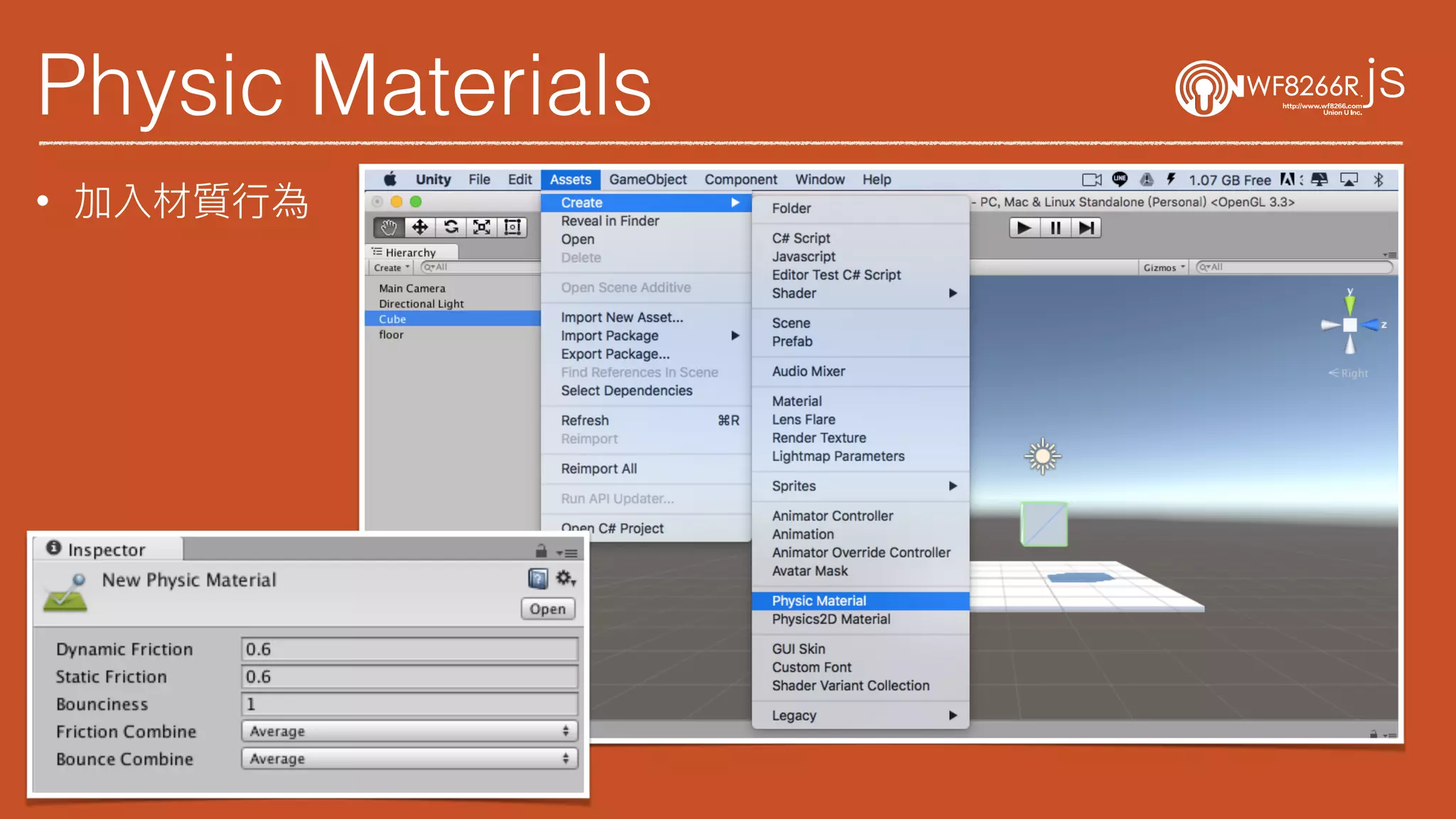
Task: Click the AirPlay display icon in menu bar
Action: point(1349,180)
